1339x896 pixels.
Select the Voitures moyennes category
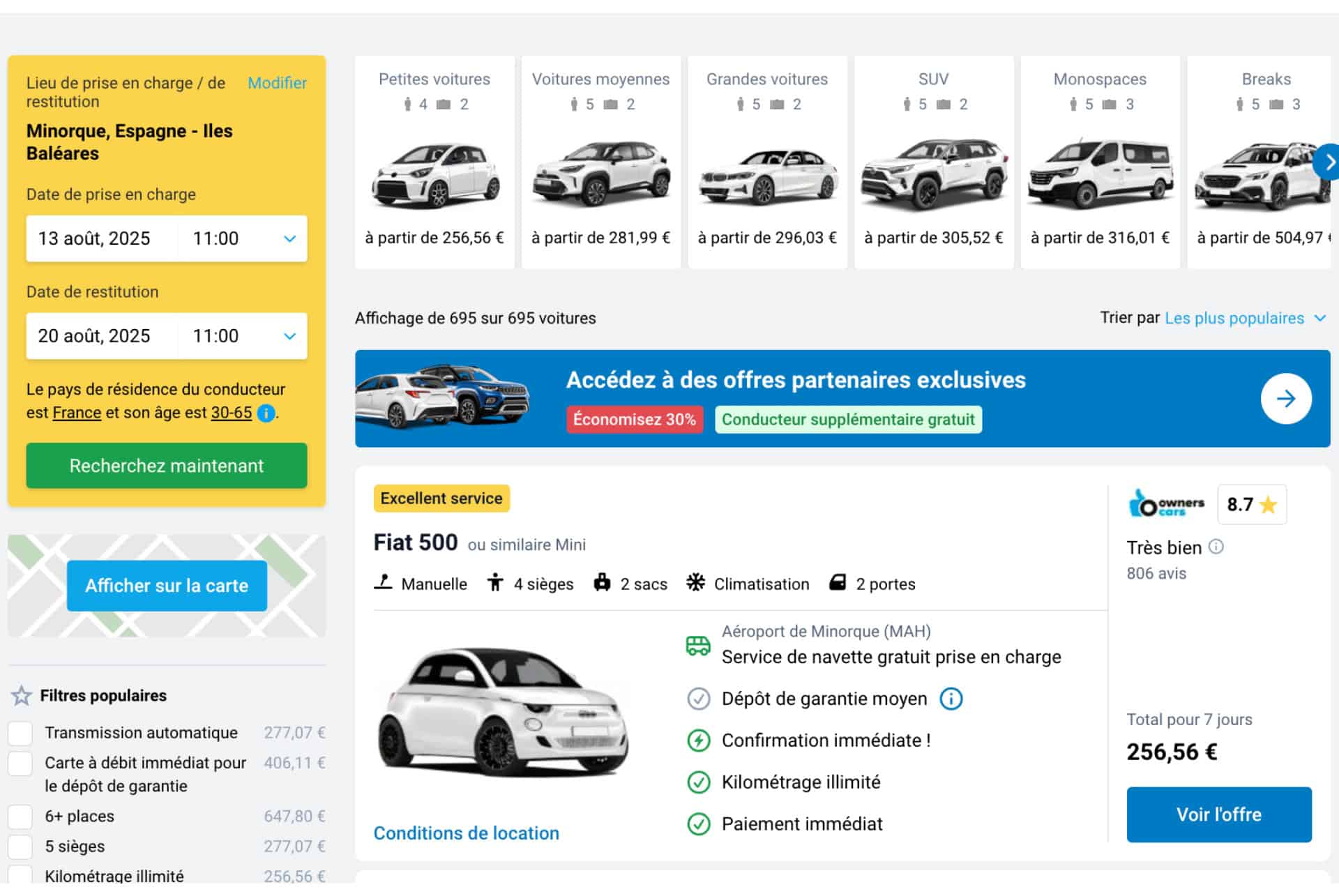[x=601, y=162]
